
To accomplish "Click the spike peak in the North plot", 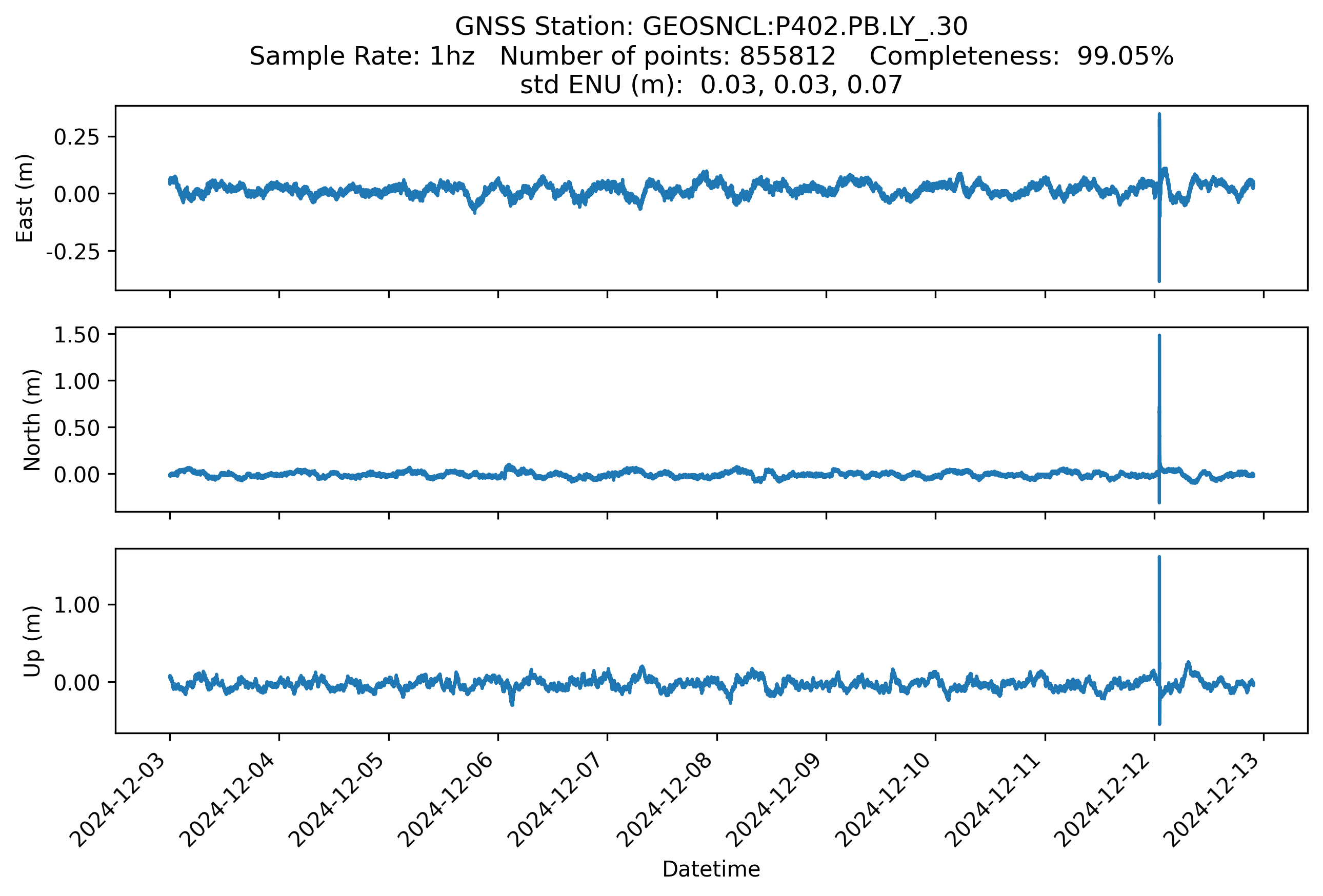I will point(1159,337).
